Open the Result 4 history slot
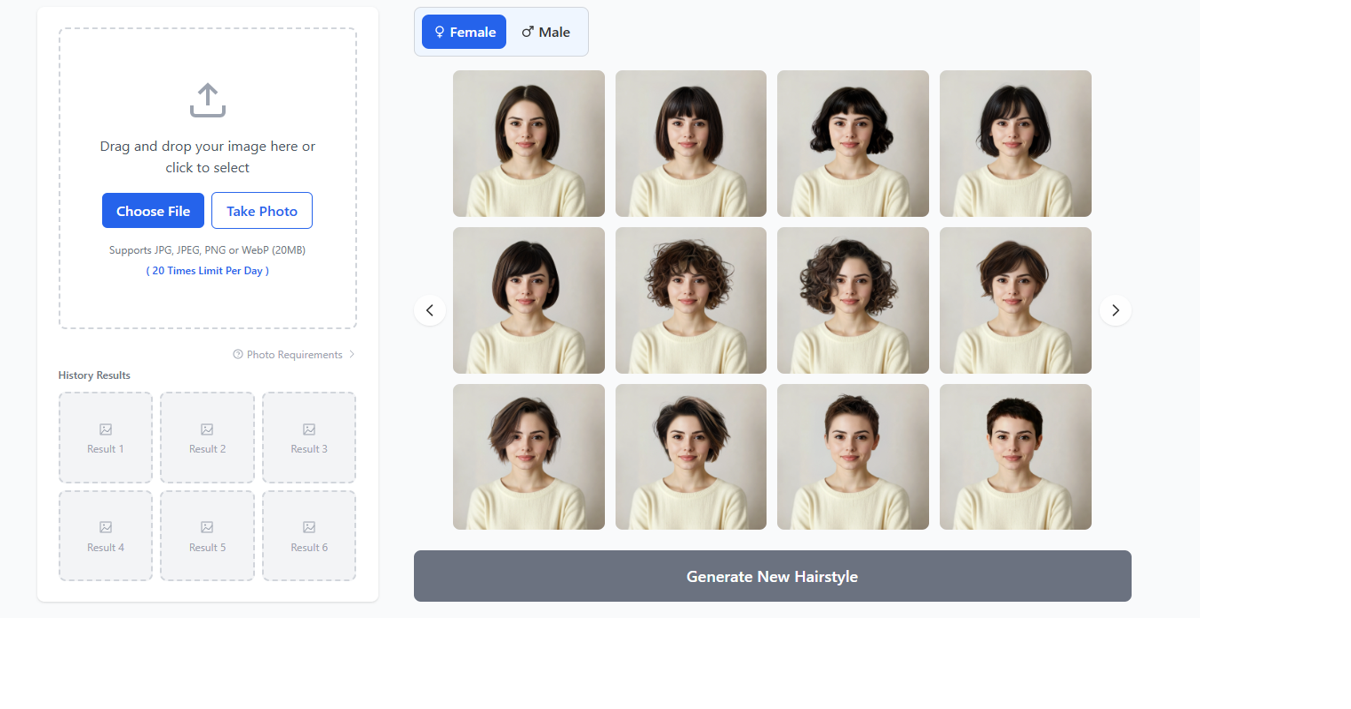Viewport: 1351px width, 709px height. pyautogui.click(x=106, y=536)
